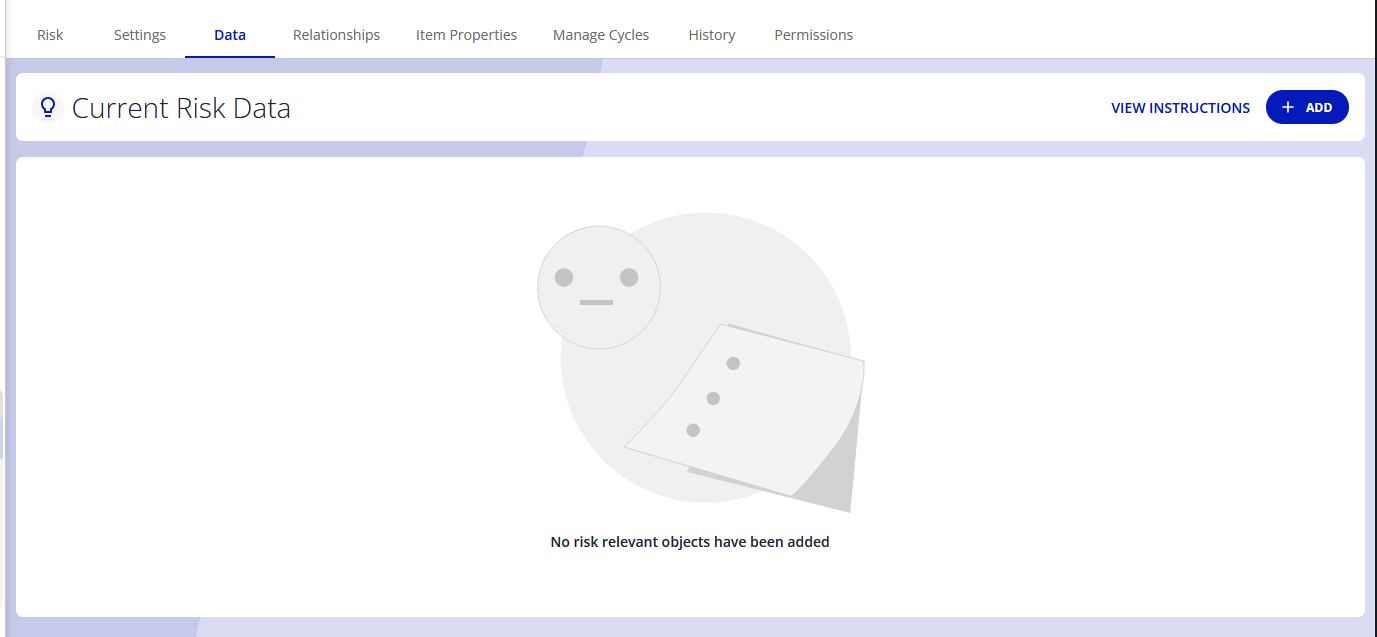Click the ADD button to add risk data

pos(1307,107)
